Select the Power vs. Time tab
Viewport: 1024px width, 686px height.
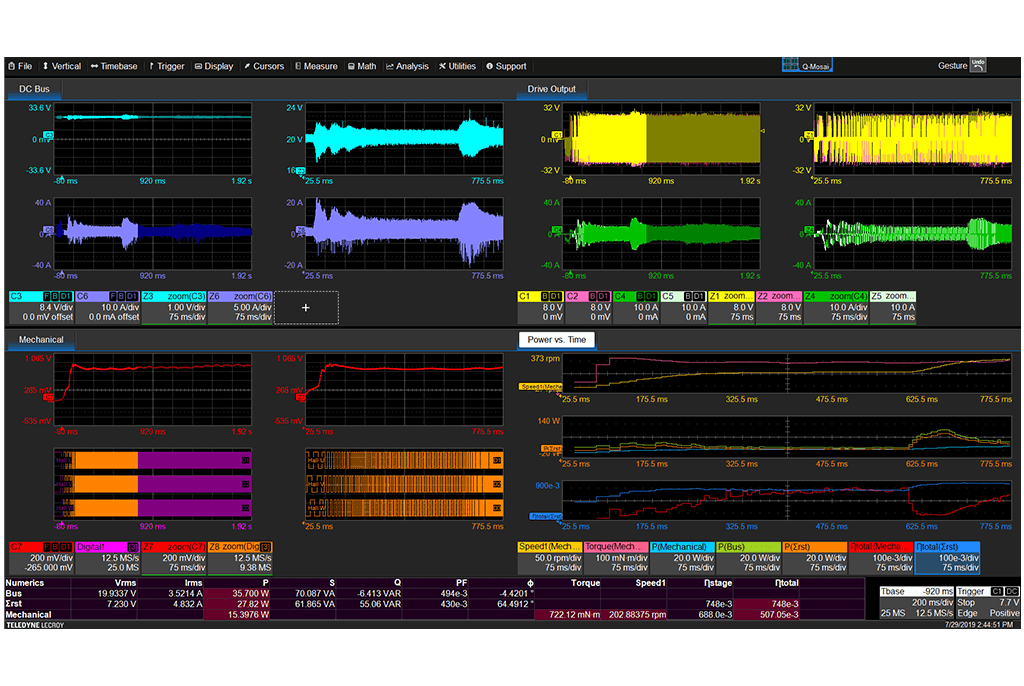[556, 340]
